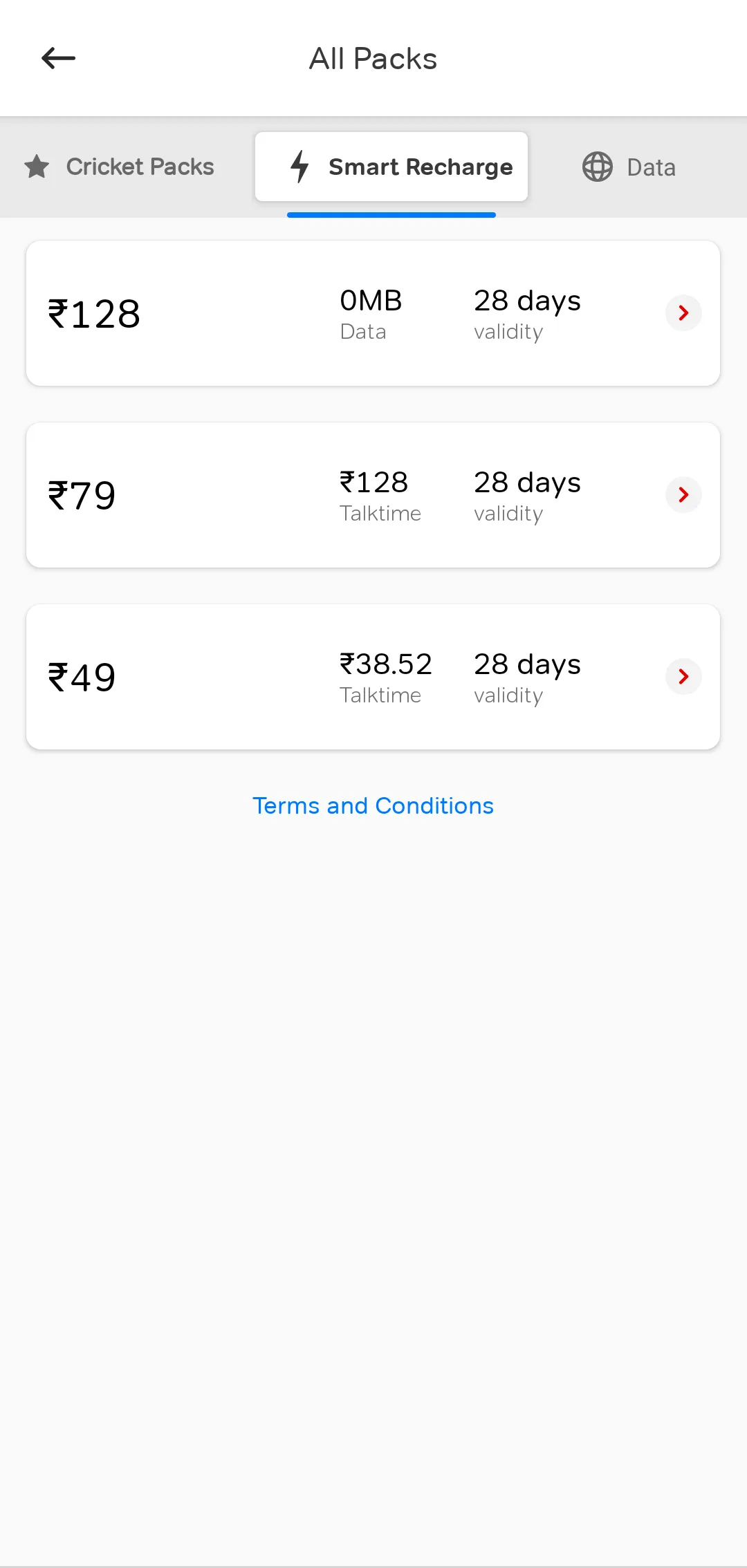Viewport: 747px width, 1568px height.
Task: Open ₹128 pack using its red chevron
Action: coord(683,313)
